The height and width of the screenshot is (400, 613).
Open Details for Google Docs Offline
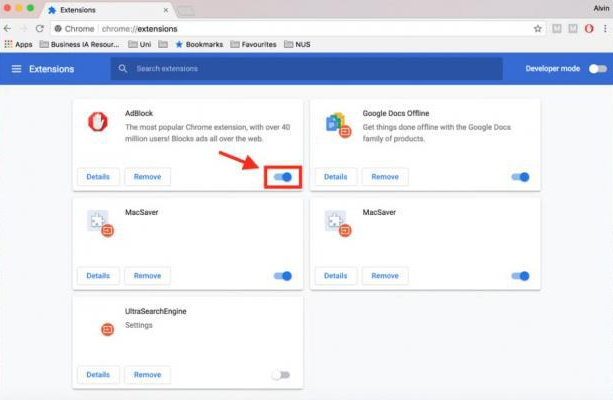[x=335, y=177]
